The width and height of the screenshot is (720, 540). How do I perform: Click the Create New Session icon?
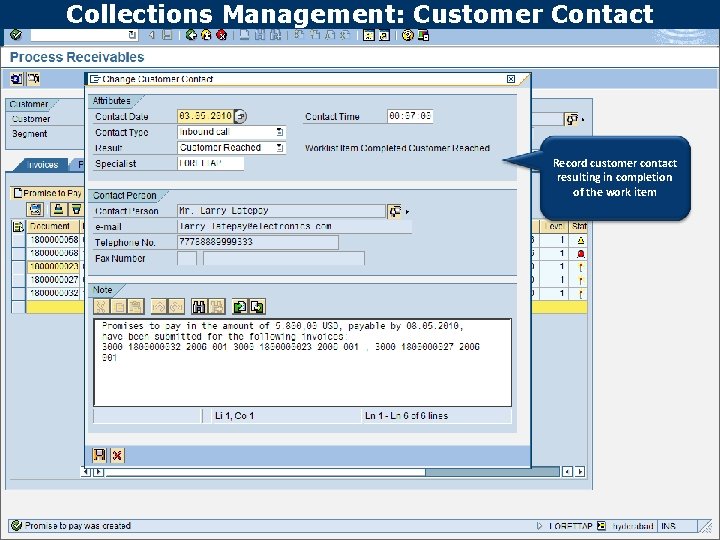click(x=368, y=35)
